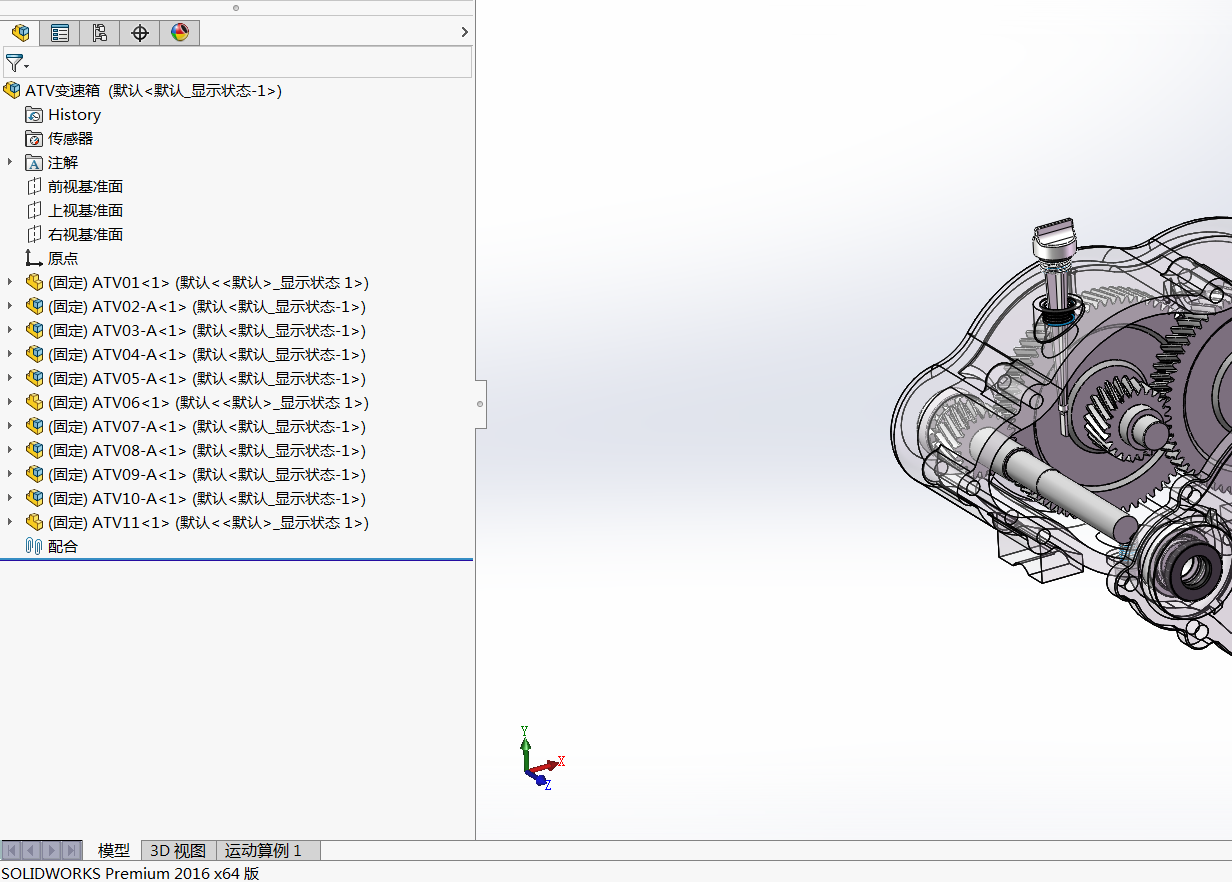This screenshot has width=1232, height=882.
Task: Expand the ATV06<1> component tree
Action: point(10,402)
